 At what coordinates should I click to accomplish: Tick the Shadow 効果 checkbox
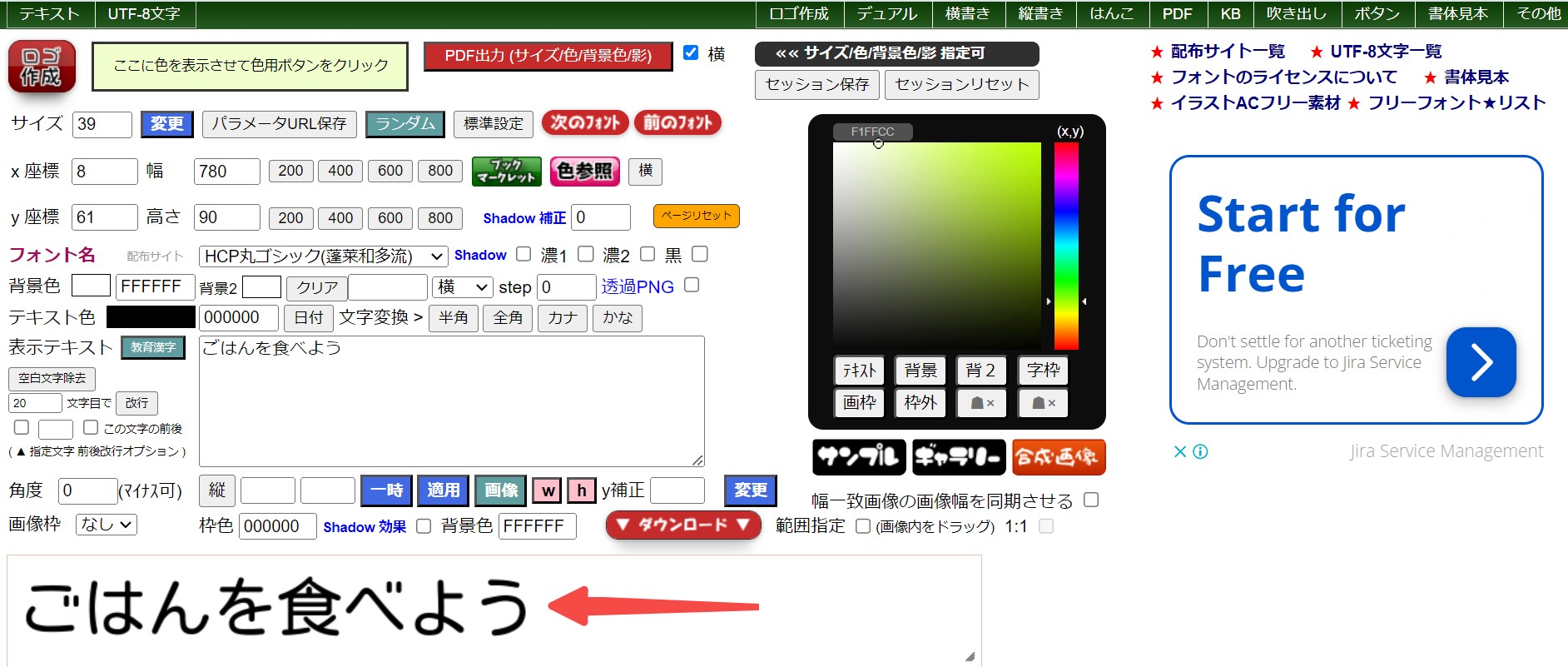coord(424,526)
